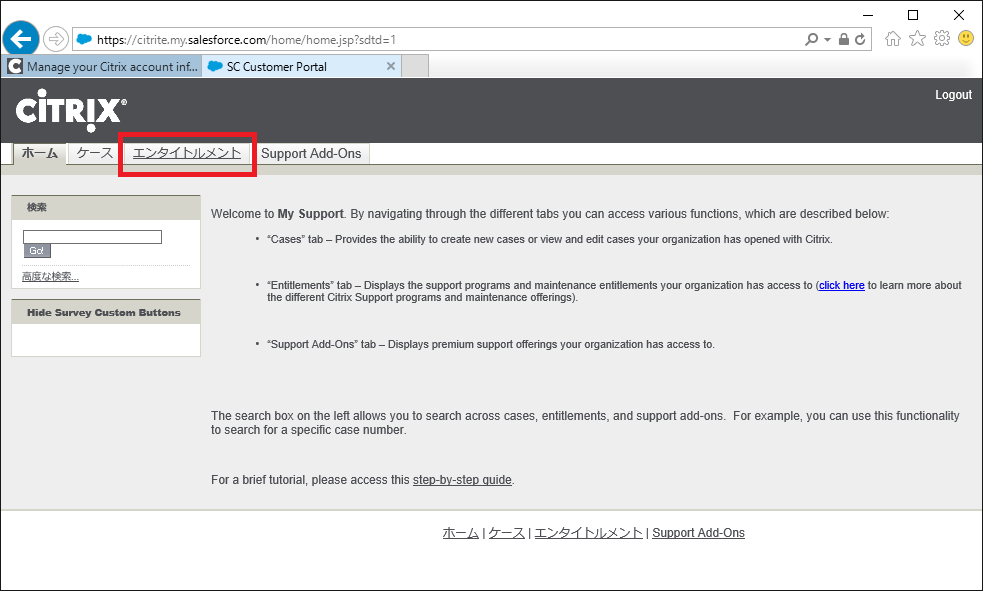Click the browser forward arrow button
Viewport: 983px width, 591px height.
[56, 39]
